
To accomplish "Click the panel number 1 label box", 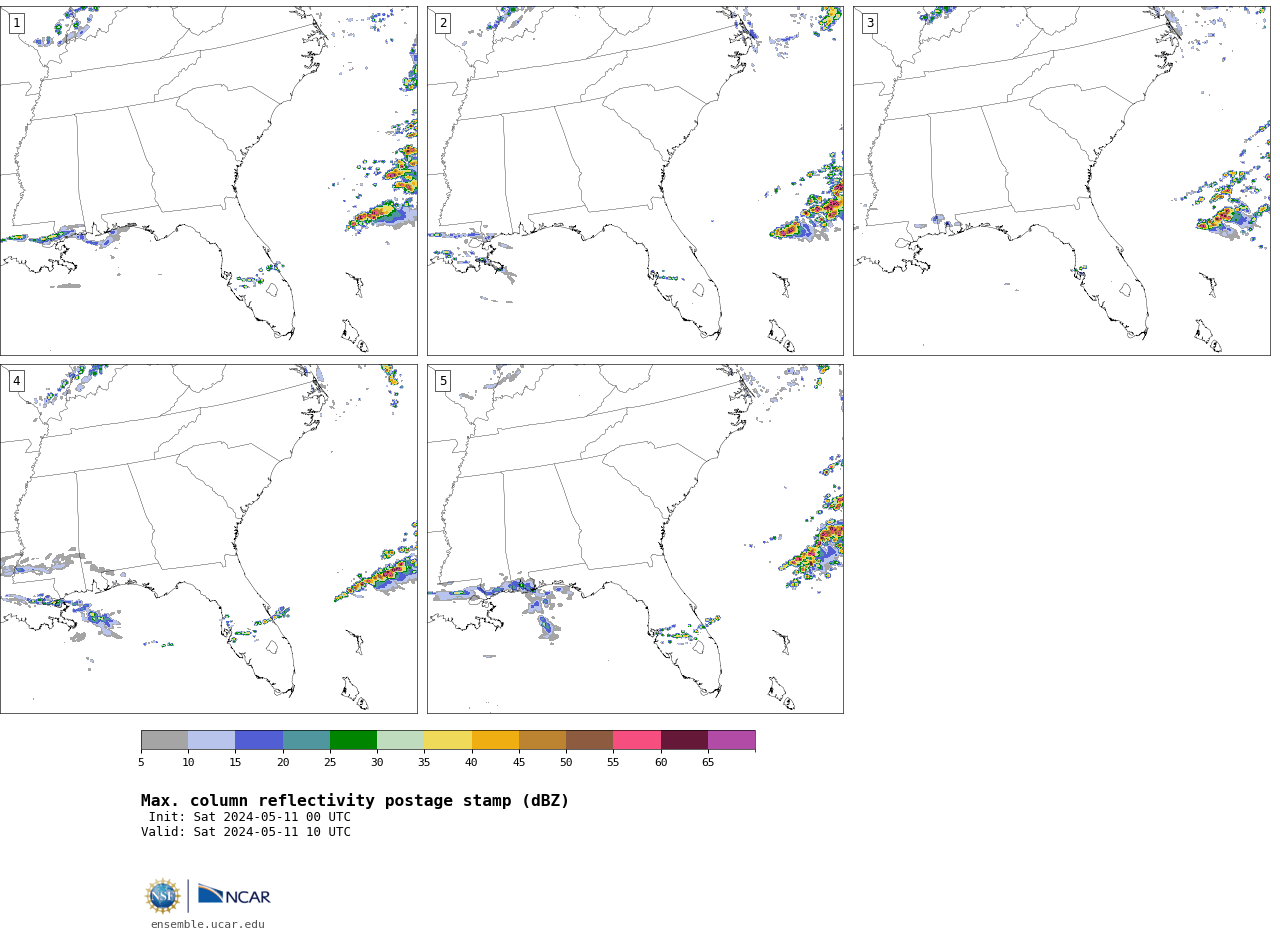I will 16,23.
